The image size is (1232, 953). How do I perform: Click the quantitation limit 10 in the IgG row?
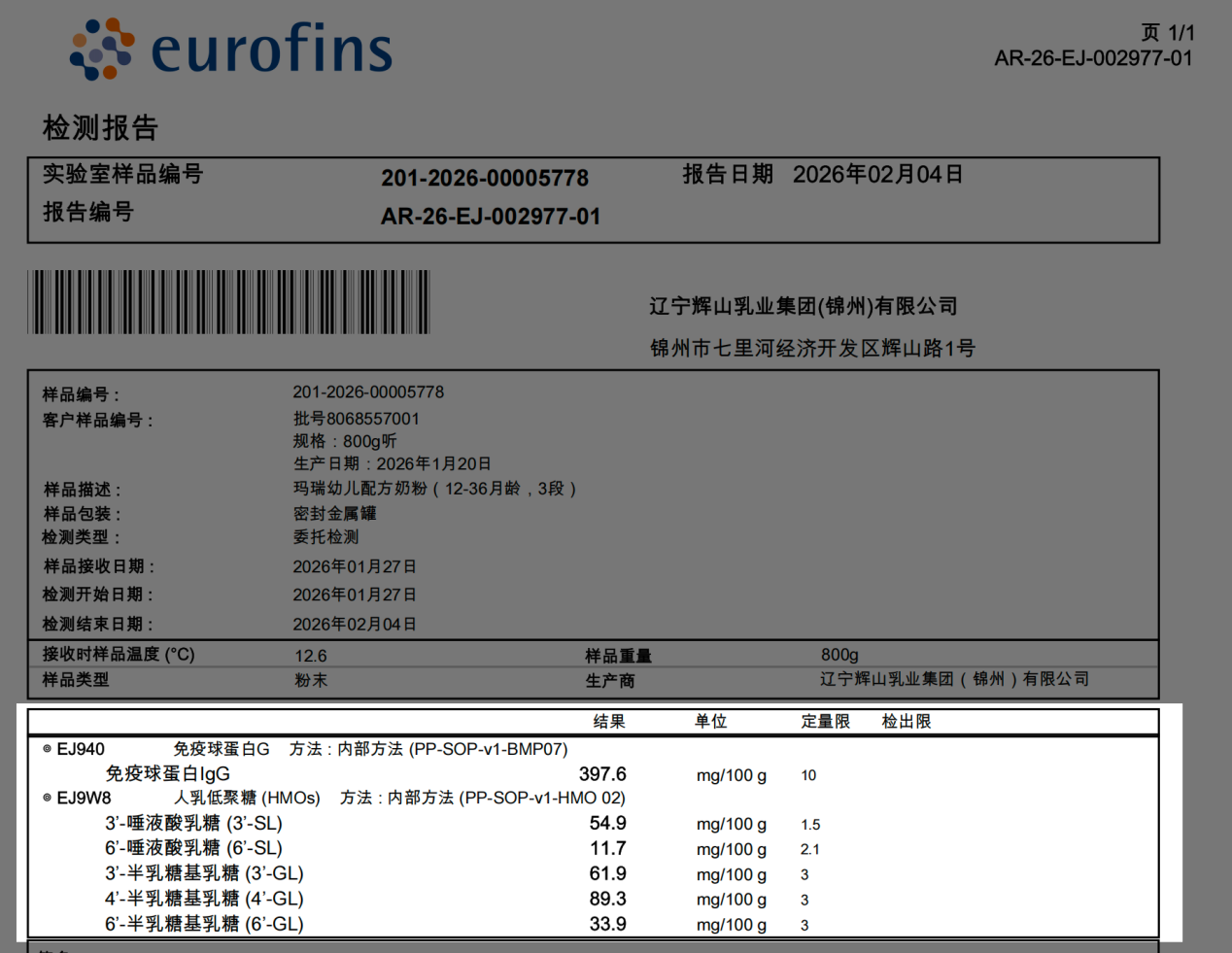click(x=808, y=775)
